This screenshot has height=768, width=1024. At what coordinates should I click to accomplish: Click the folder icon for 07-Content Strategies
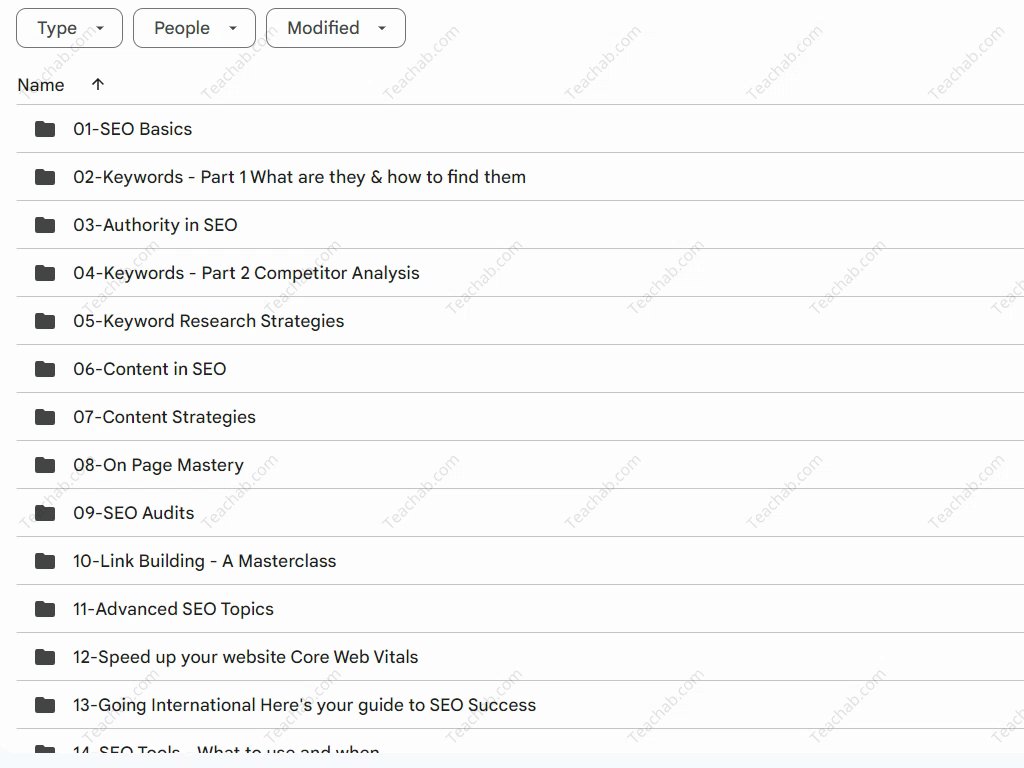tap(45, 417)
